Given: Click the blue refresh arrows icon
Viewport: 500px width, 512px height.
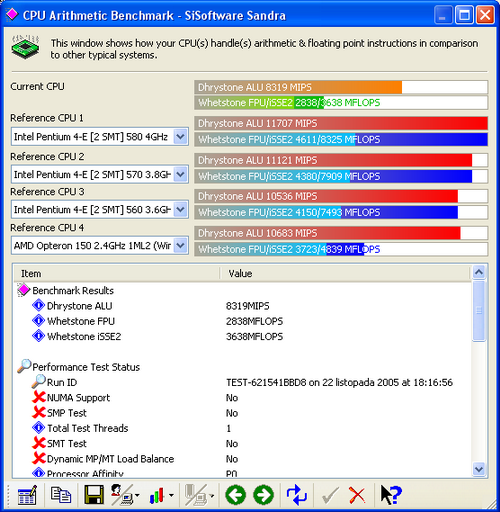Looking at the screenshot, I should click(x=296, y=495).
